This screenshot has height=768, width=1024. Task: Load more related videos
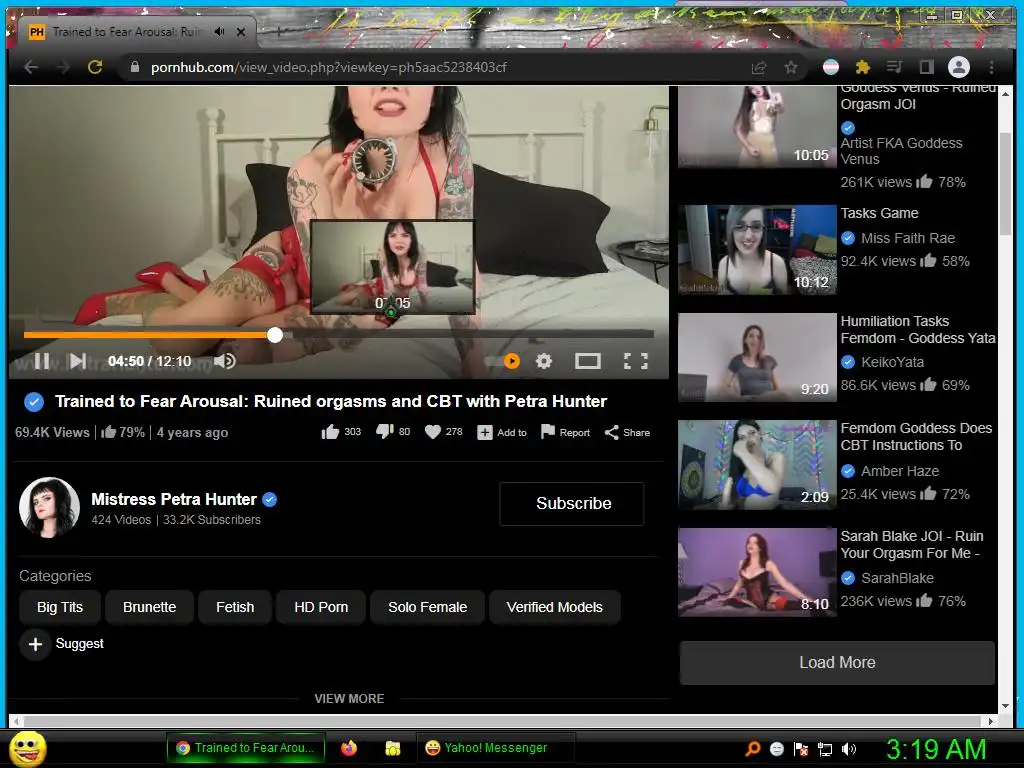coord(837,662)
